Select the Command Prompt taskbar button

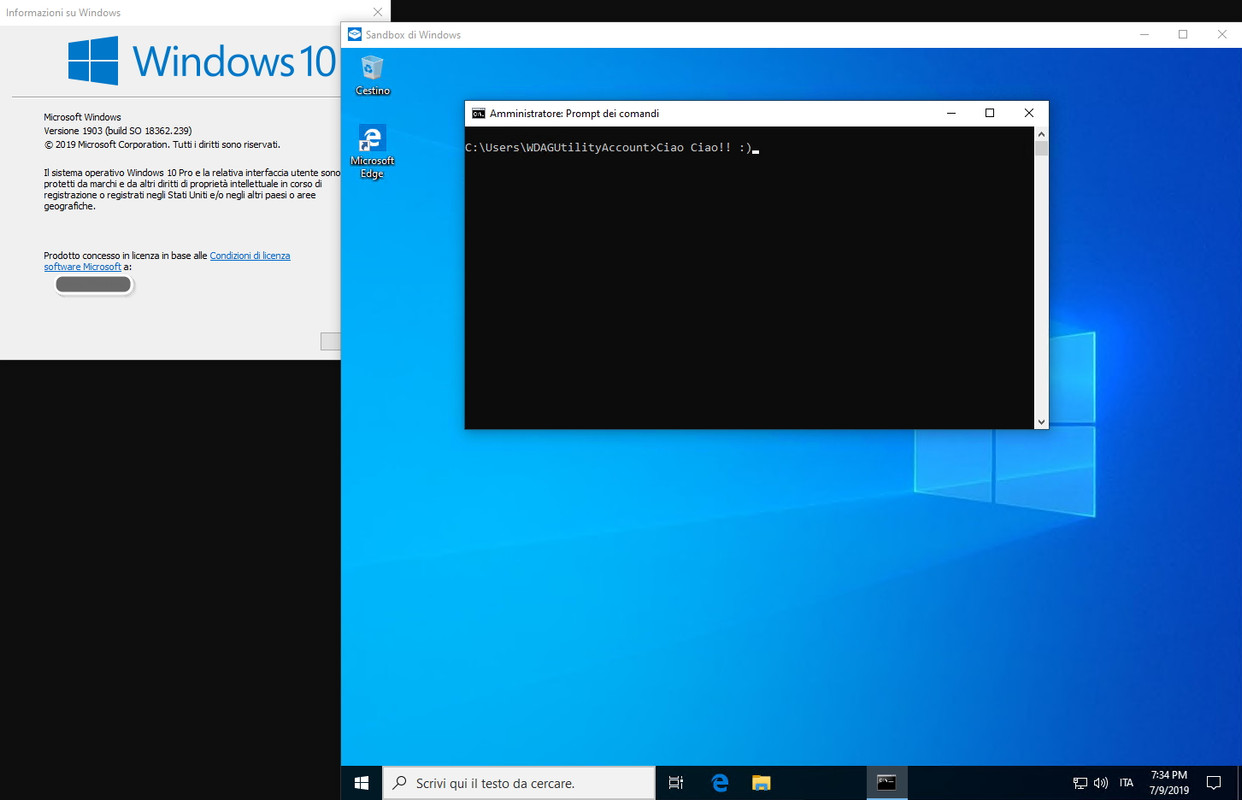click(886, 783)
